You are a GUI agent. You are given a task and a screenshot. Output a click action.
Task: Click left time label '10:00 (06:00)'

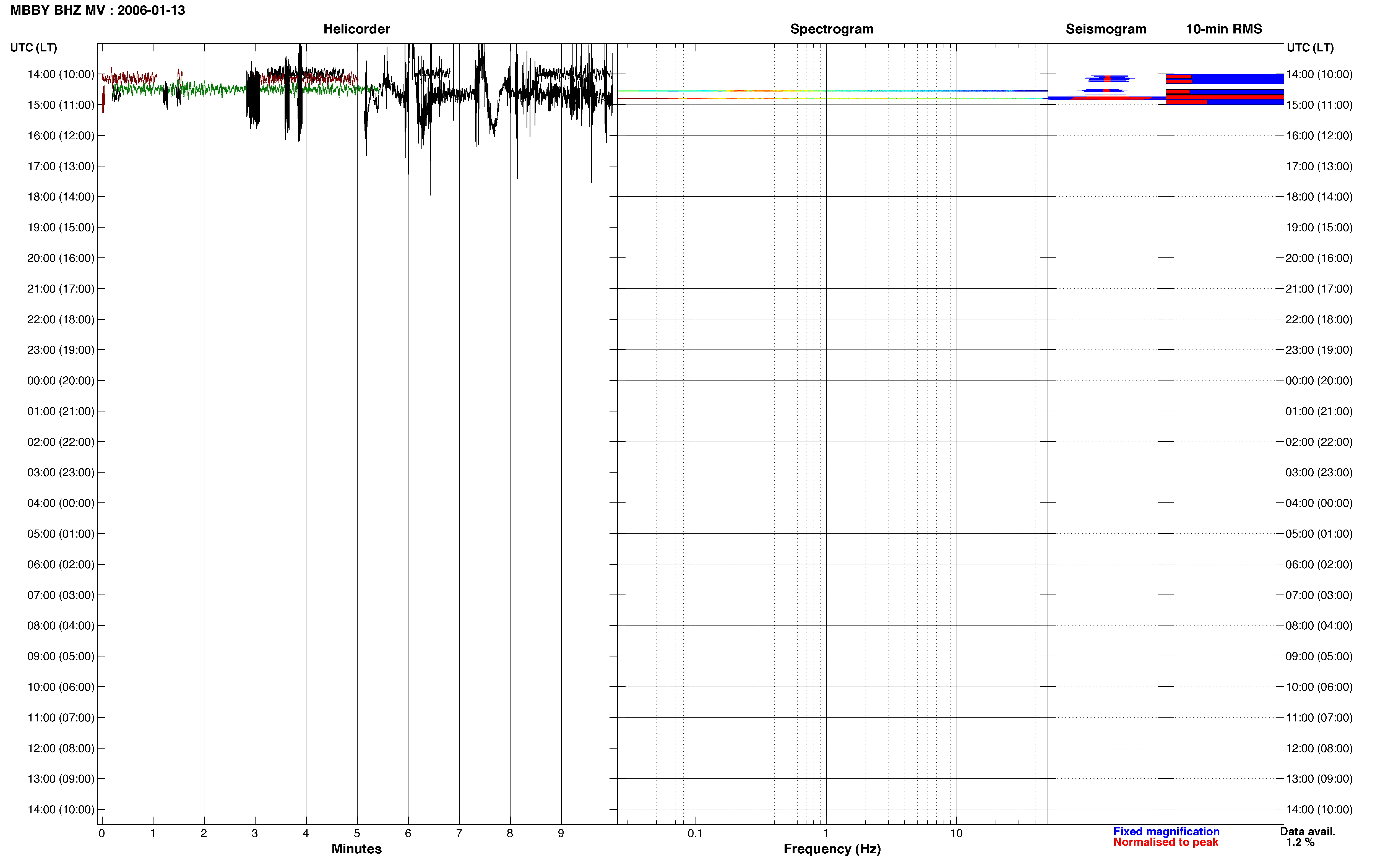click(61, 687)
